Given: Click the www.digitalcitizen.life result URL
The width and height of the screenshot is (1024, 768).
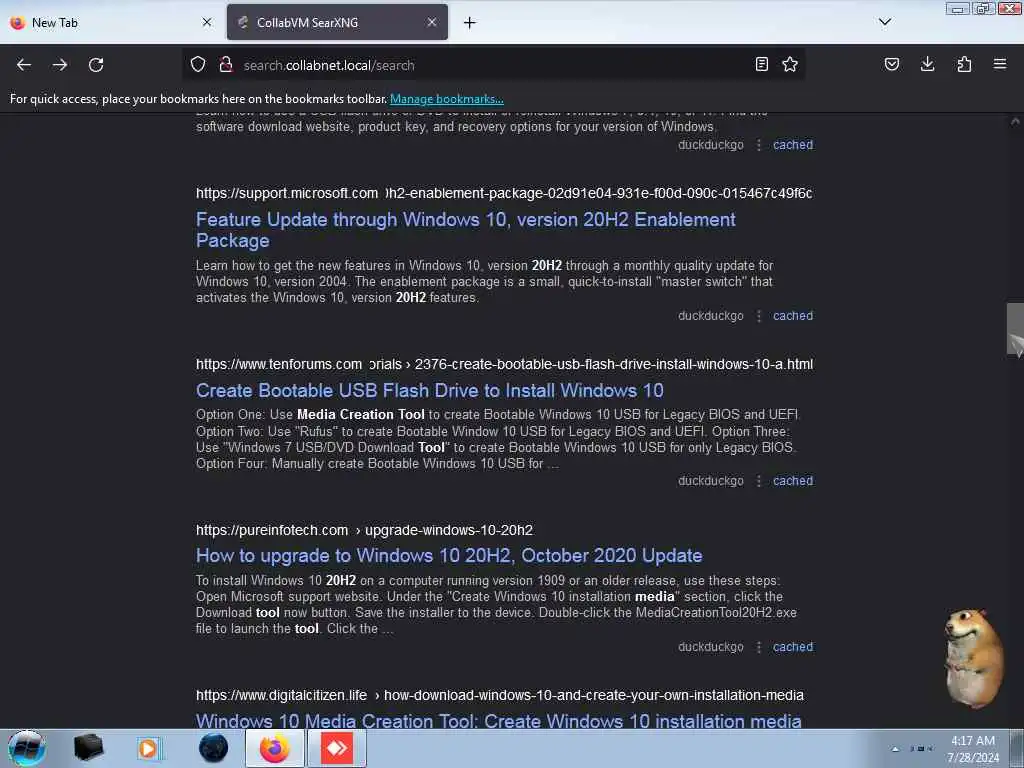Looking at the screenshot, I should point(500,696).
